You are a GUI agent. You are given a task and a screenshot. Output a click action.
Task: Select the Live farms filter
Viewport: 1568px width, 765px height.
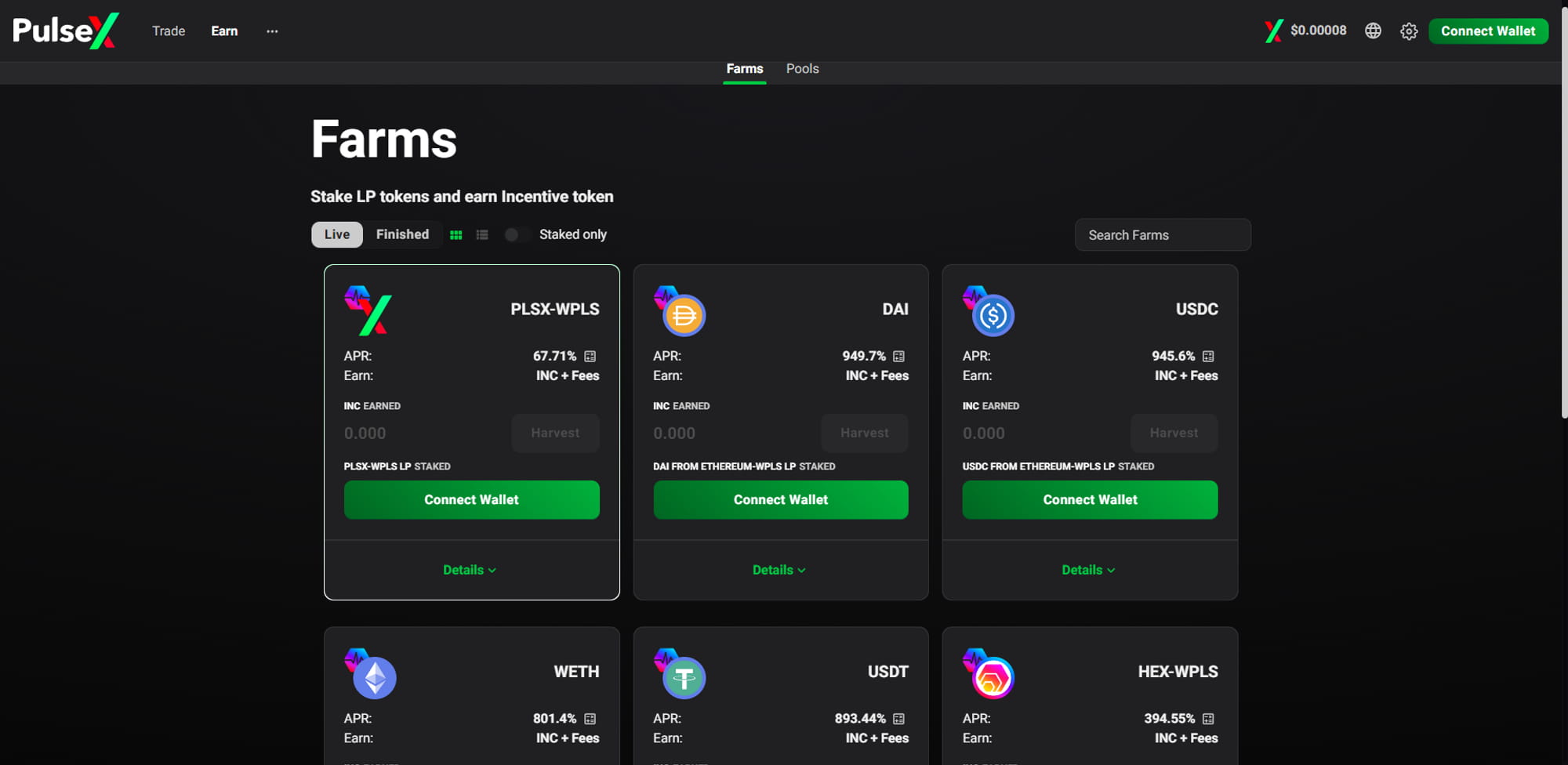tap(337, 234)
